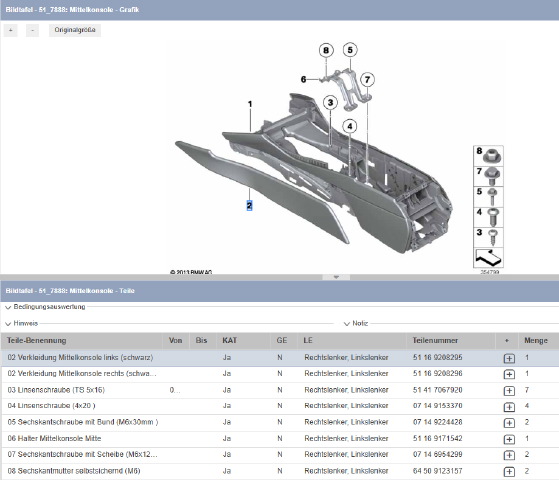Zoom out with the minus button

pyautogui.click(x=32, y=30)
